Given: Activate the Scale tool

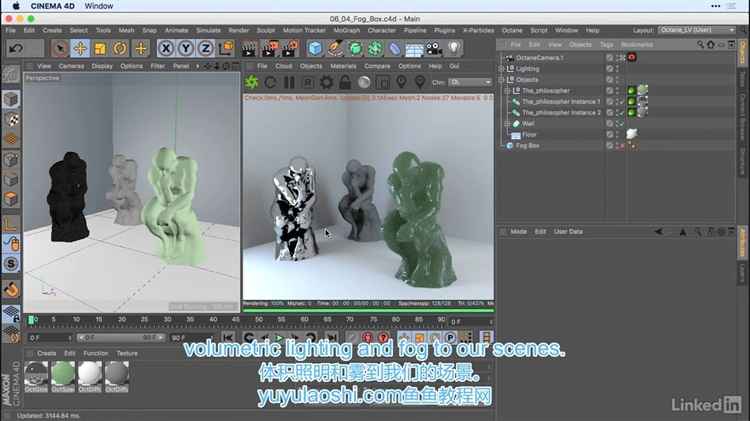Looking at the screenshot, I should pos(100,48).
